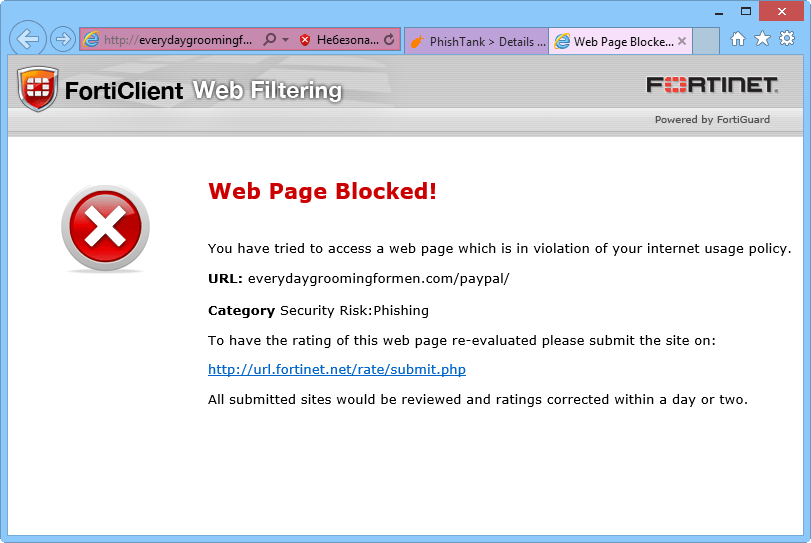Viewport: 811px width, 543px height.
Task: Refresh the page with the reload icon
Action: coord(389,39)
